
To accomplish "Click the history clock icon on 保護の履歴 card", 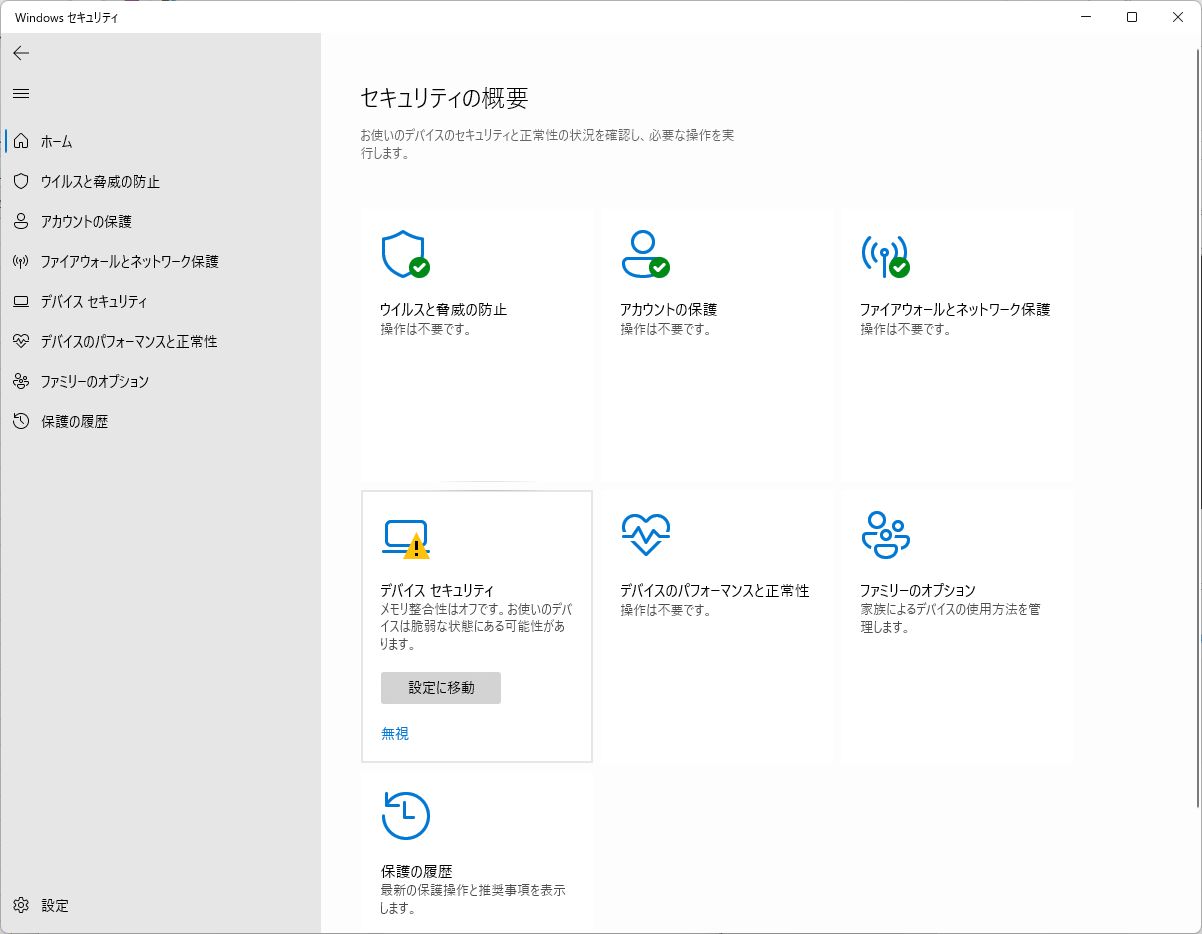I will [x=405, y=816].
